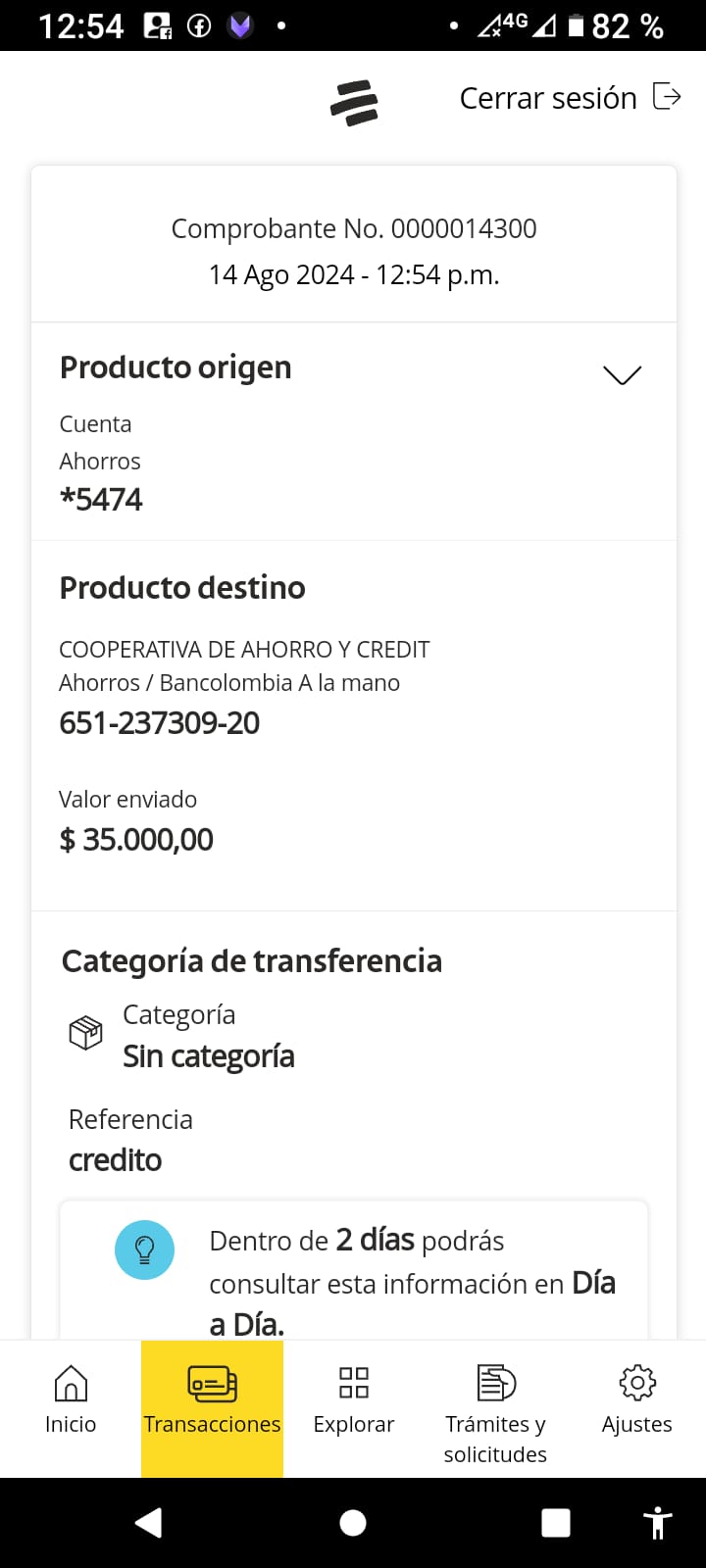Tap the lightbulb tip icon
Viewport: 706px width, 1568px height.
pyautogui.click(x=144, y=1249)
